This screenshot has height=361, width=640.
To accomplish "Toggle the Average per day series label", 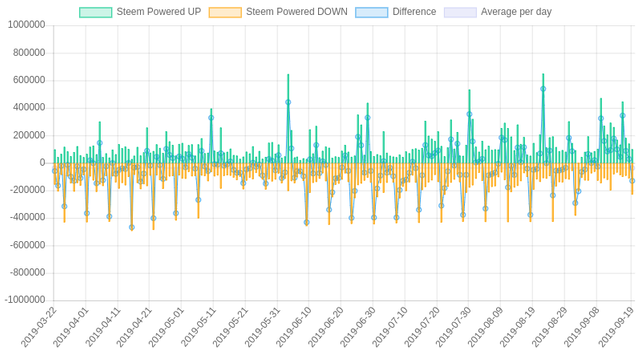I will pos(516,12).
